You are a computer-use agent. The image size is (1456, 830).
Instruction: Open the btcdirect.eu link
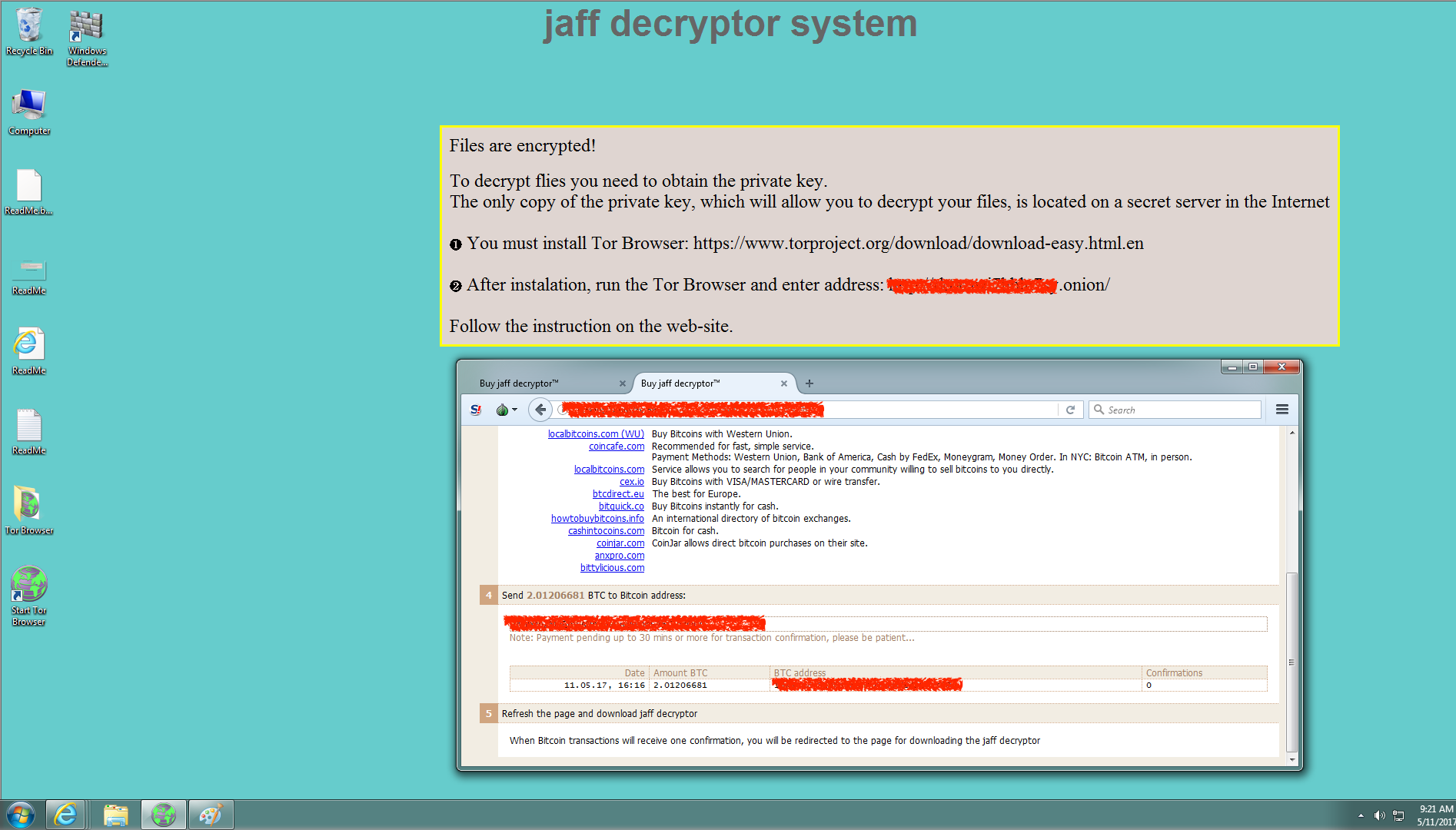[618, 494]
